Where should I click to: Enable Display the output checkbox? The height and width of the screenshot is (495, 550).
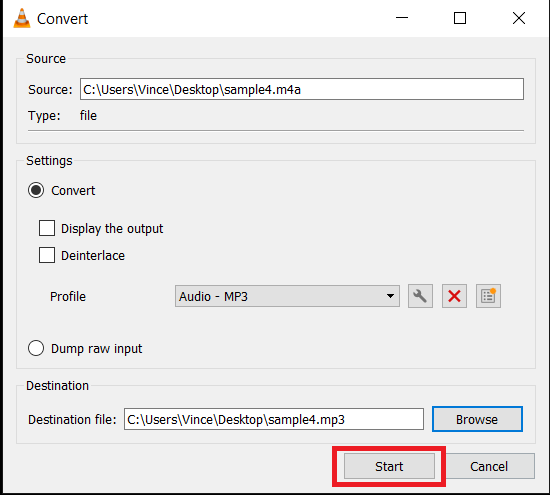point(47,228)
